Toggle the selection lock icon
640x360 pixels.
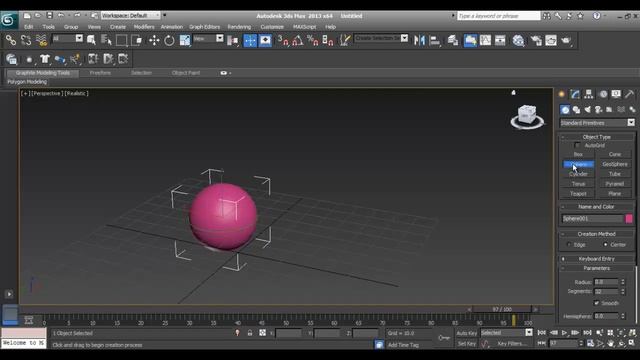(250, 333)
